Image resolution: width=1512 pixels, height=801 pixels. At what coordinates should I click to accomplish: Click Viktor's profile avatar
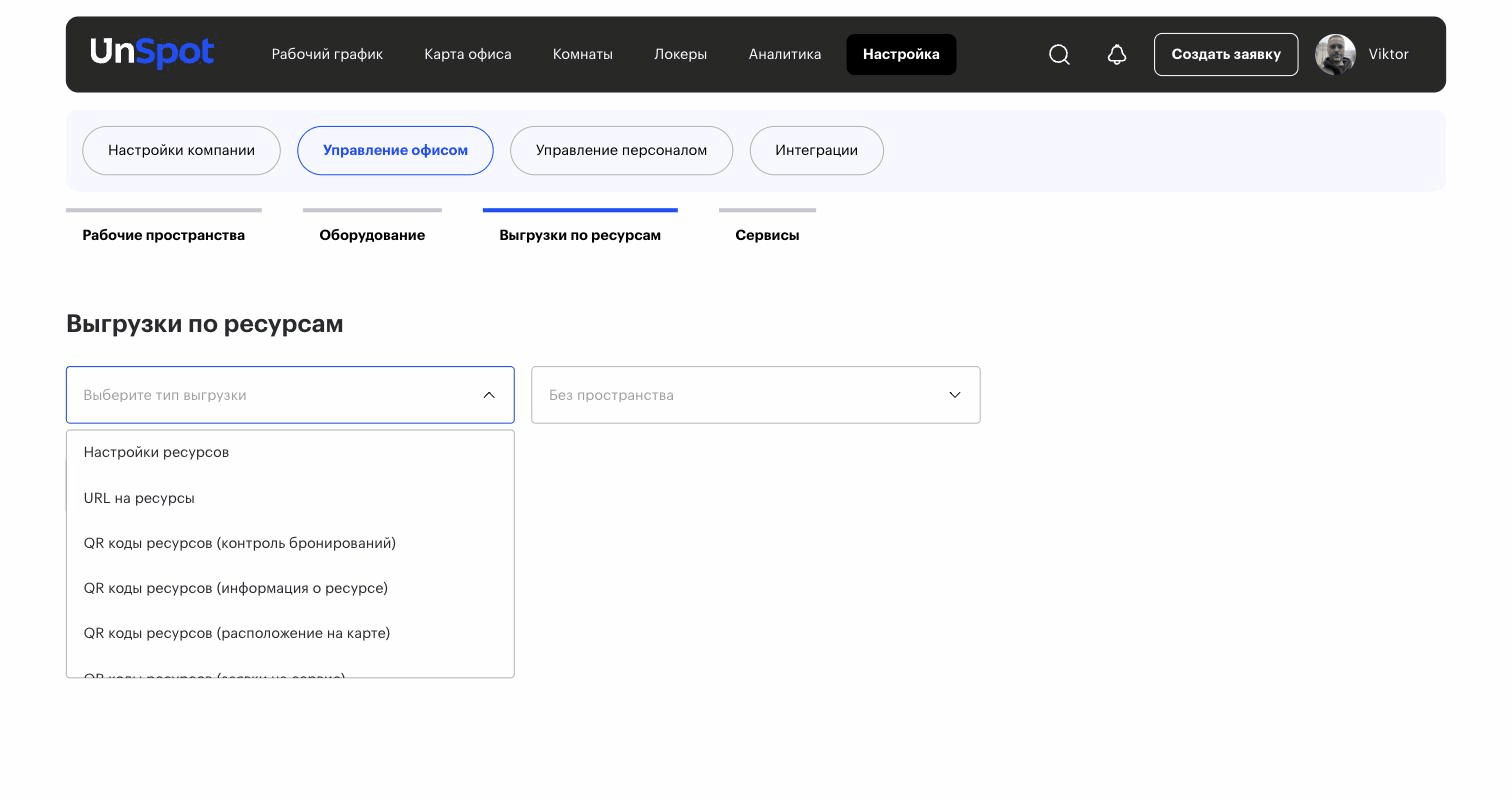point(1335,55)
